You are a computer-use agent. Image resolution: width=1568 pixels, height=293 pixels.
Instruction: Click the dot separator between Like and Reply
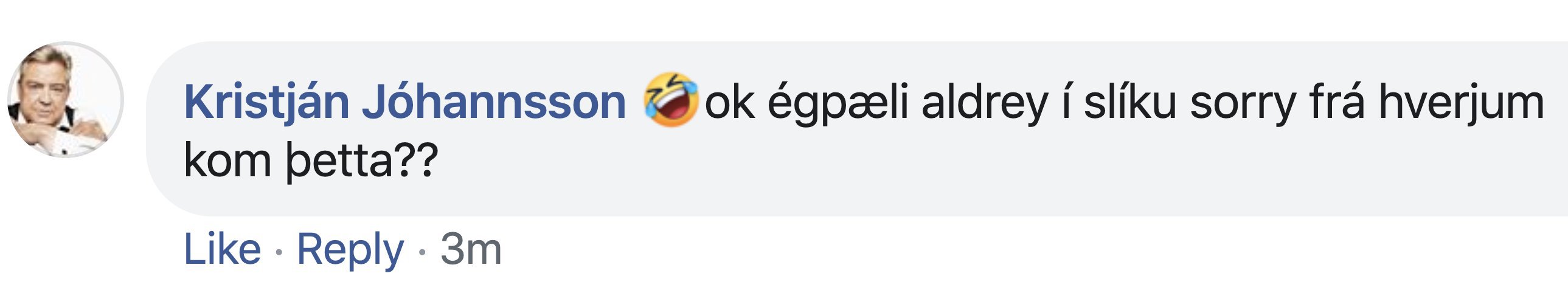tap(279, 252)
